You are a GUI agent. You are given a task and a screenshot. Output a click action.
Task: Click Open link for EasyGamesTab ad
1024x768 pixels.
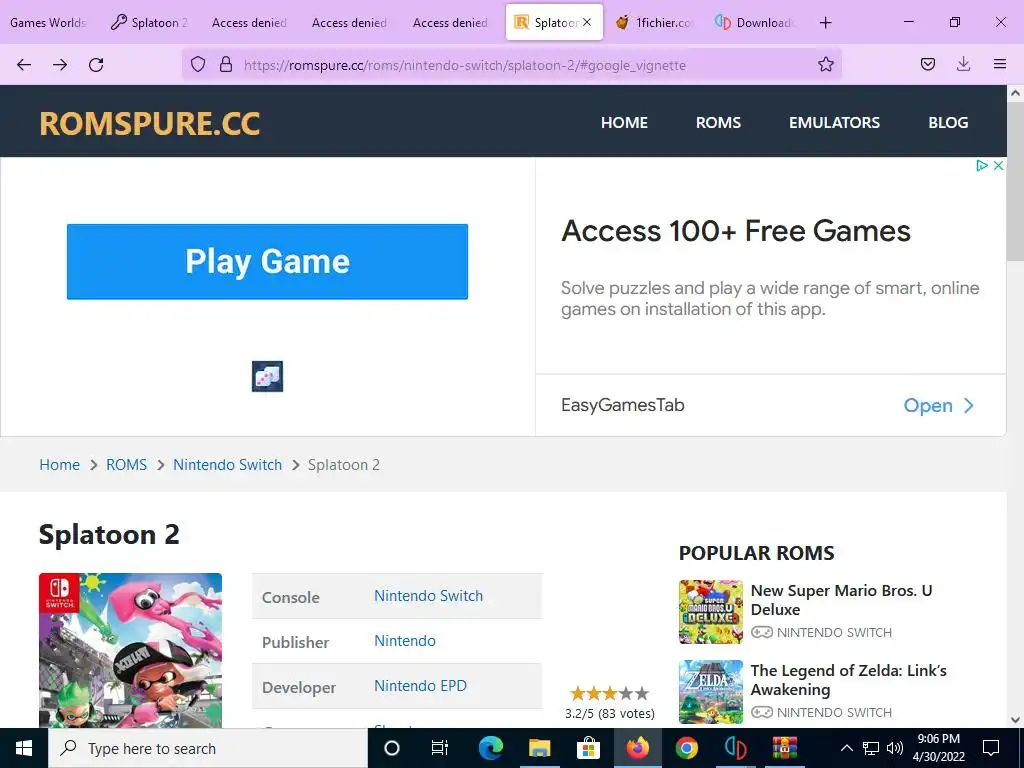click(x=938, y=405)
